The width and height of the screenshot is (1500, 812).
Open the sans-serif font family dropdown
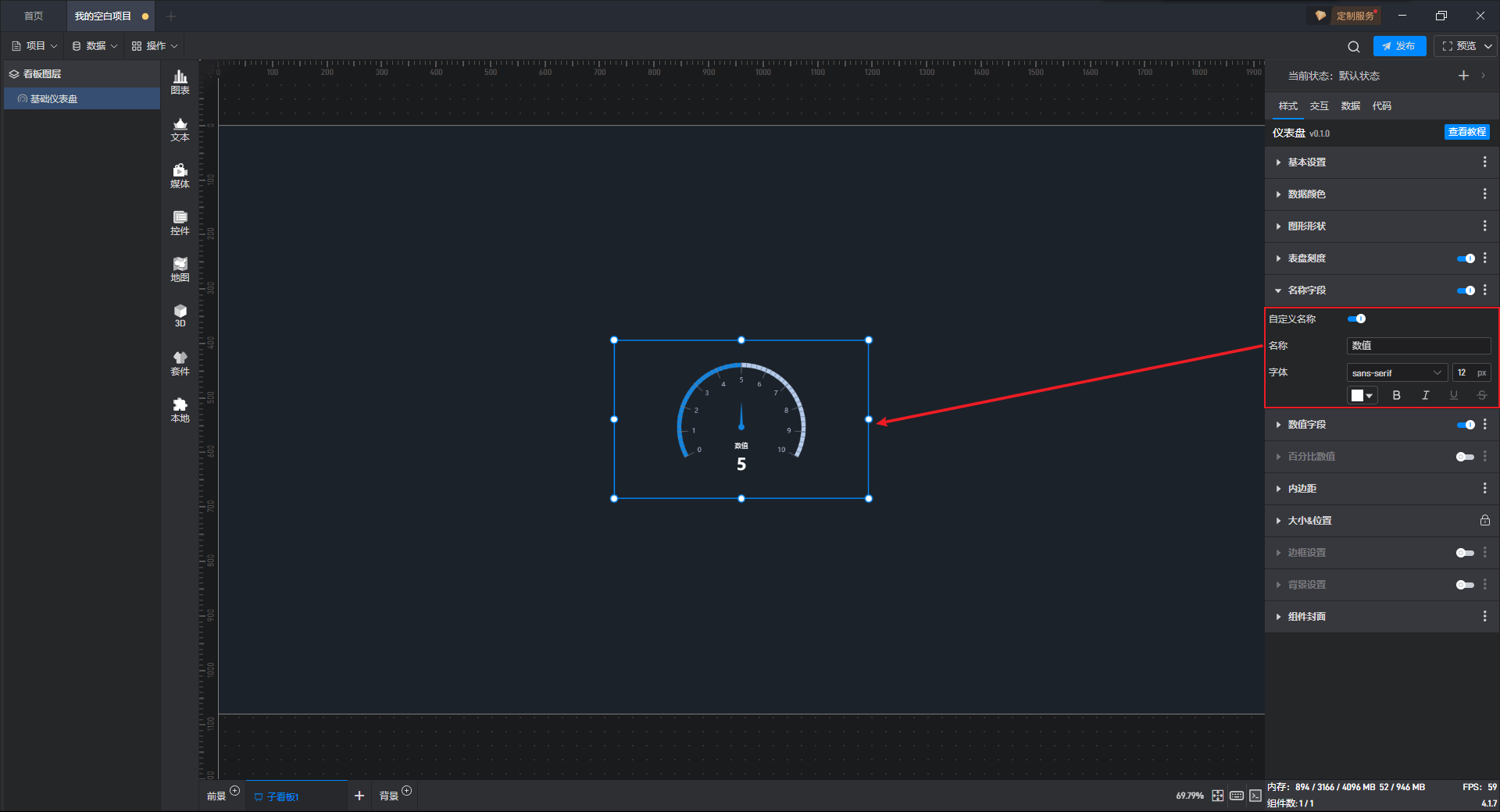[x=1397, y=372]
